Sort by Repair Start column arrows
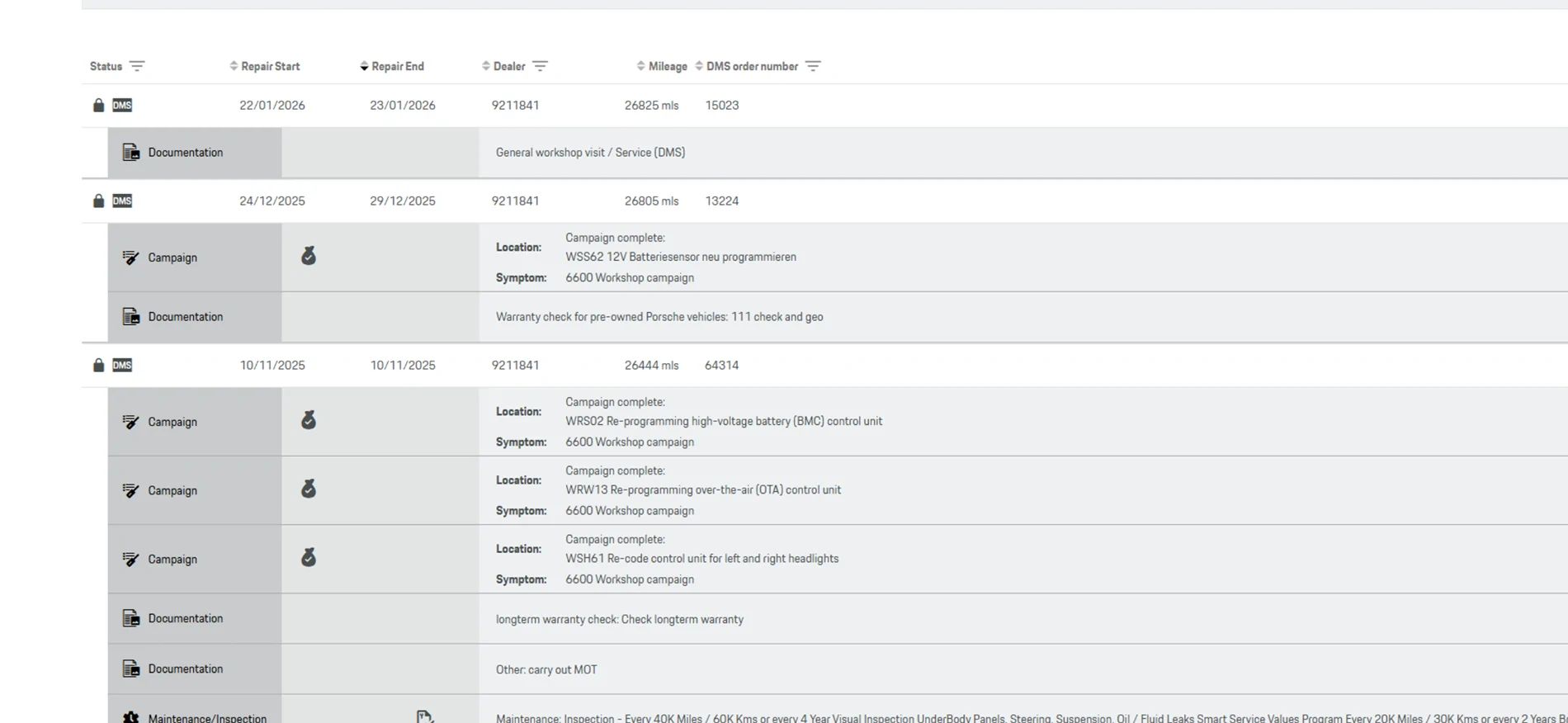1568x723 pixels. 234,66
